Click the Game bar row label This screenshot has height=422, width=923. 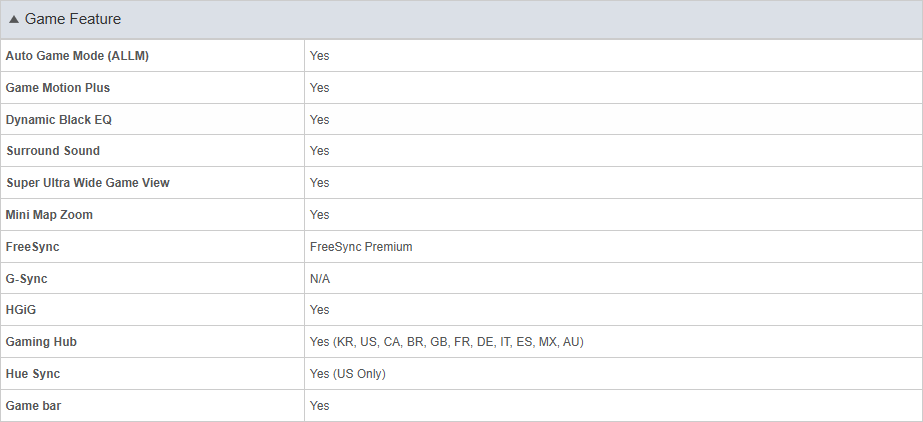click(33, 406)
